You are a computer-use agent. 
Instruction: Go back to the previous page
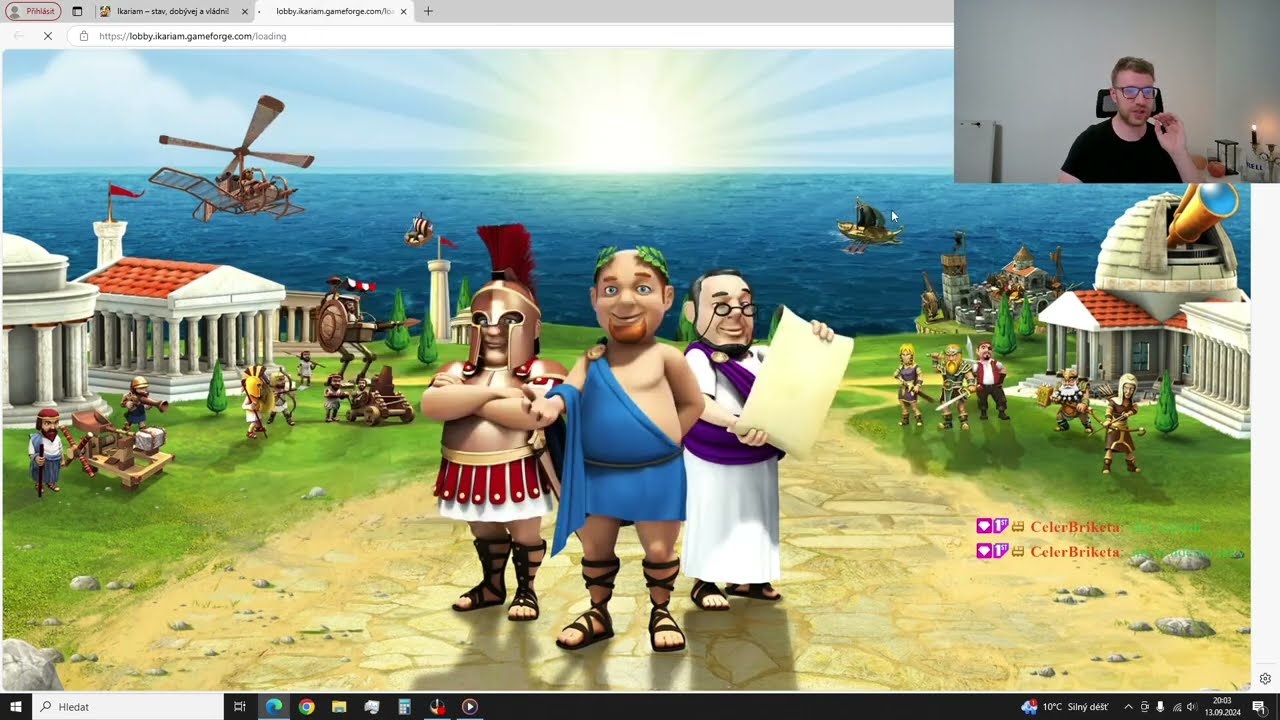point(19,36)
